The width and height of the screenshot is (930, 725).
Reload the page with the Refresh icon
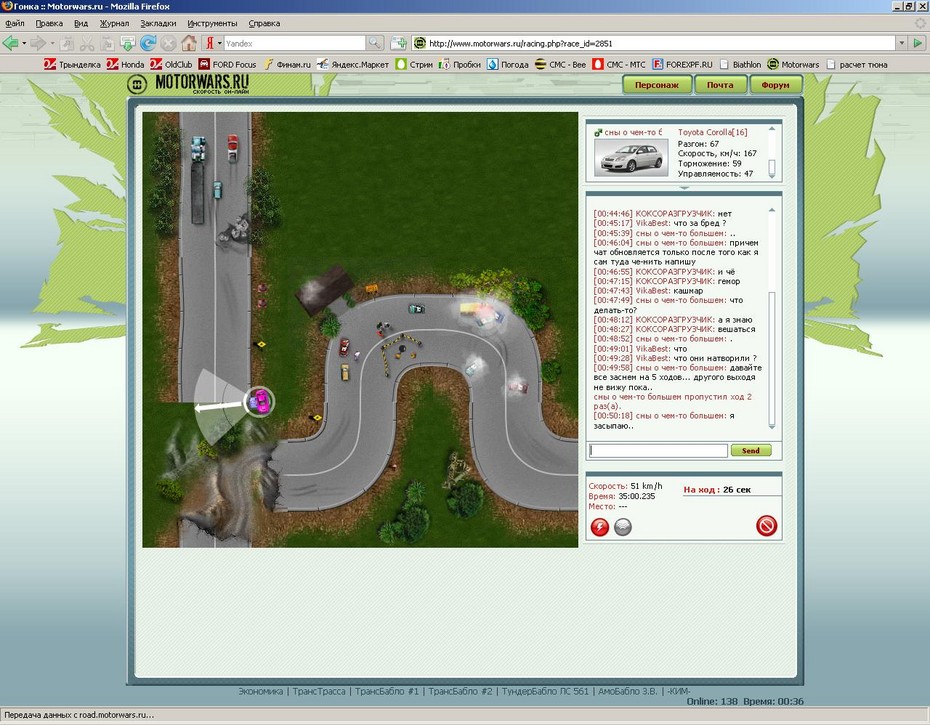click(148, 43)
